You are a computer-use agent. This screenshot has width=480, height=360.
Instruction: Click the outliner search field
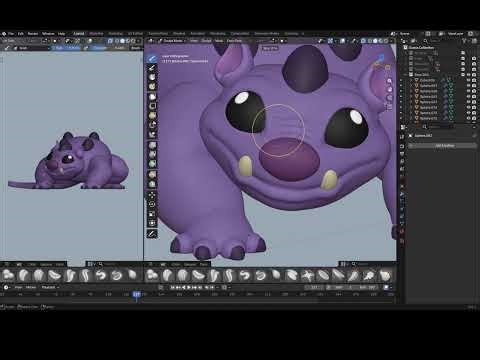(440, 41)
